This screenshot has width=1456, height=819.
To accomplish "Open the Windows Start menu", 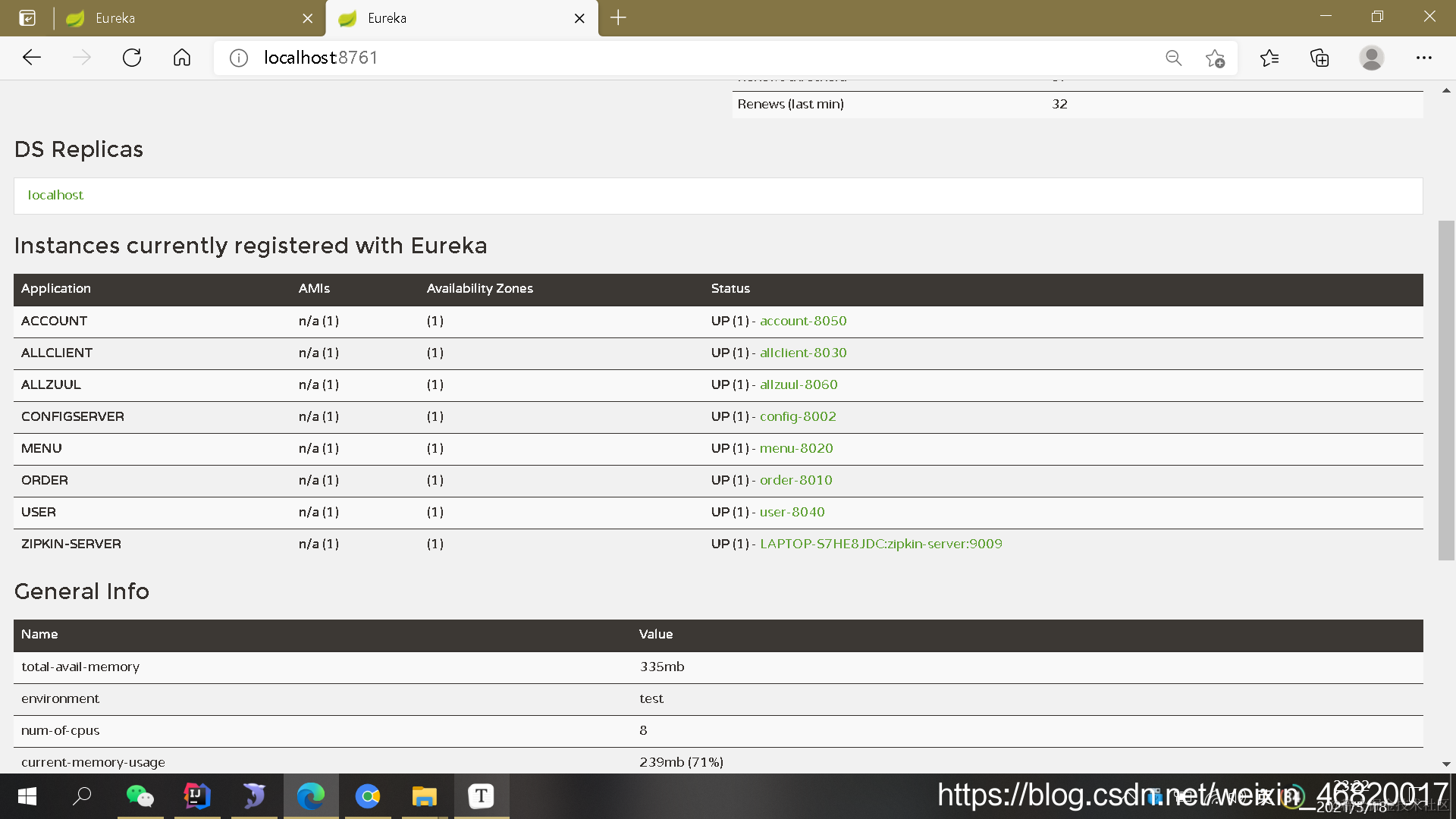I will click(x=27, y=796).
